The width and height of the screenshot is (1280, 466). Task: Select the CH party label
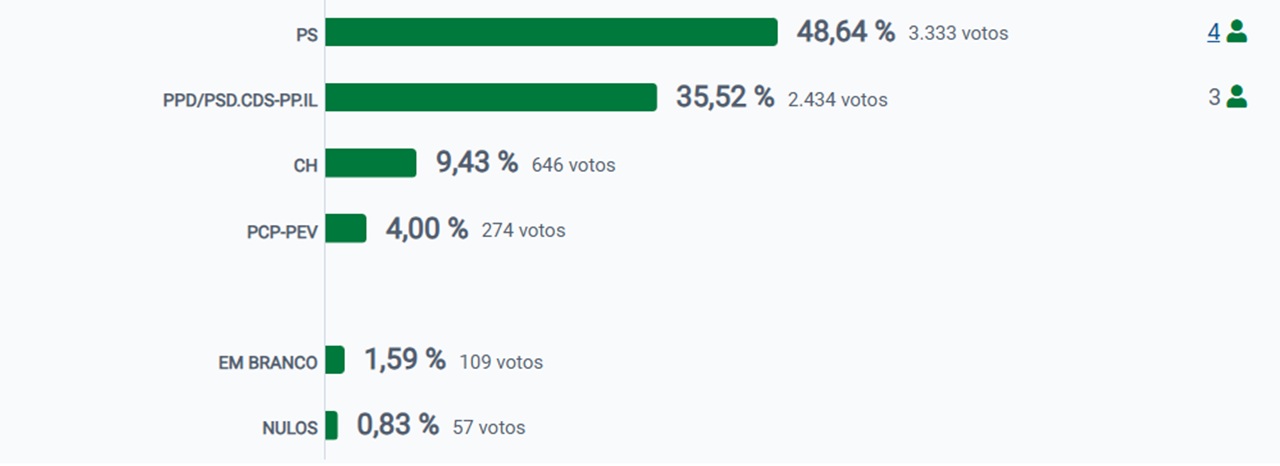[305, 166]
